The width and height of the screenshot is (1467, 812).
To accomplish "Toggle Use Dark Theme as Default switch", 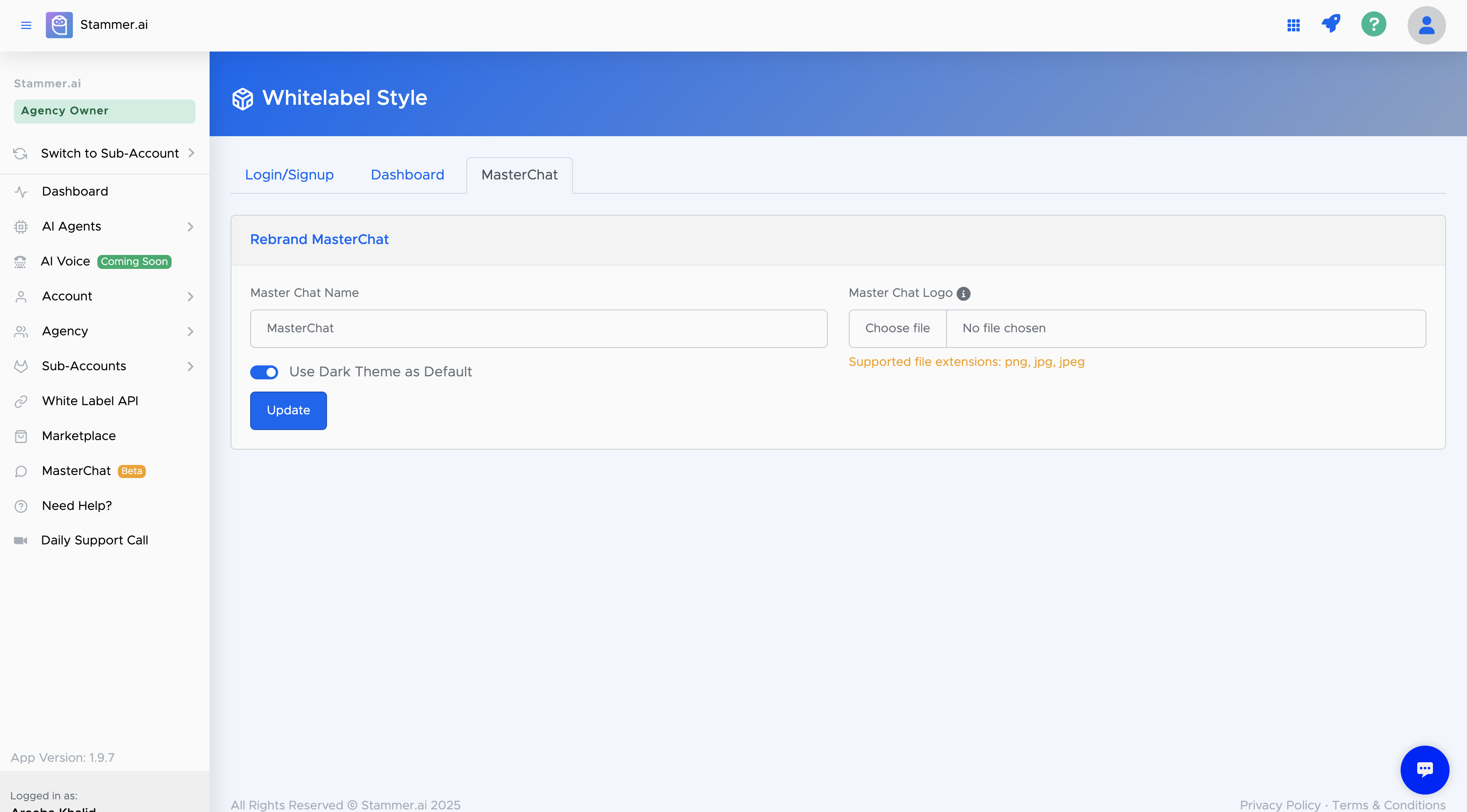I will point(264,372).
